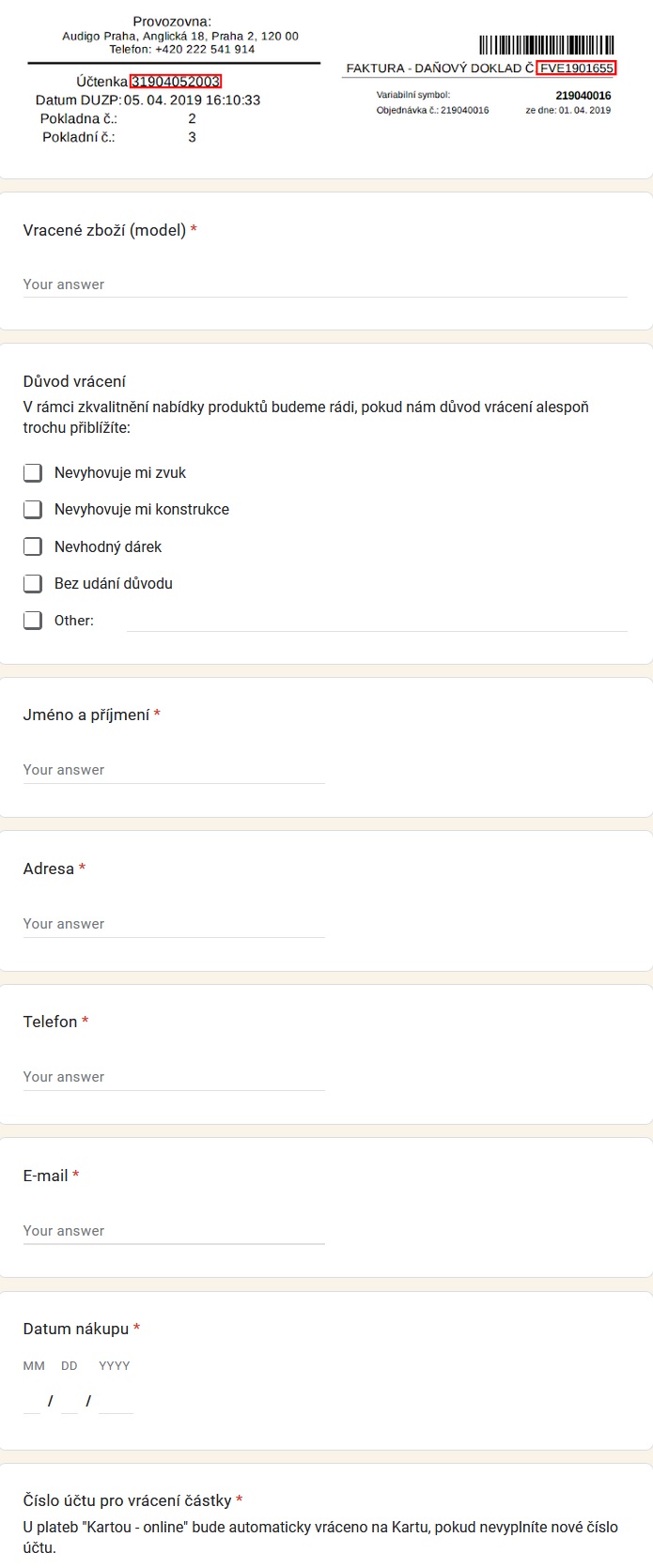Click the Vracené zboží (model) answer field
Screen dimensions: 653x1568
tap(325, 284)
